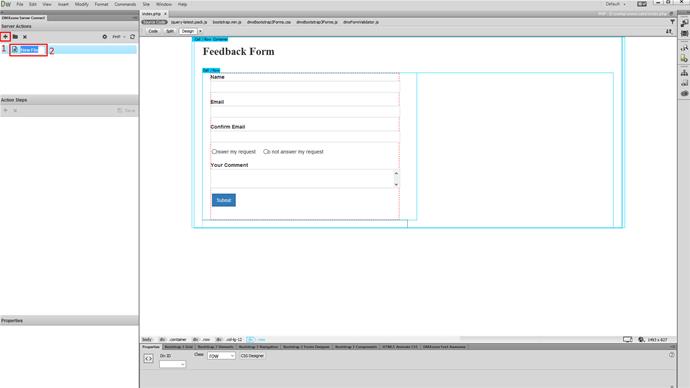
Task: Select the 'answer my request' radio button
Action: point(214,152)
